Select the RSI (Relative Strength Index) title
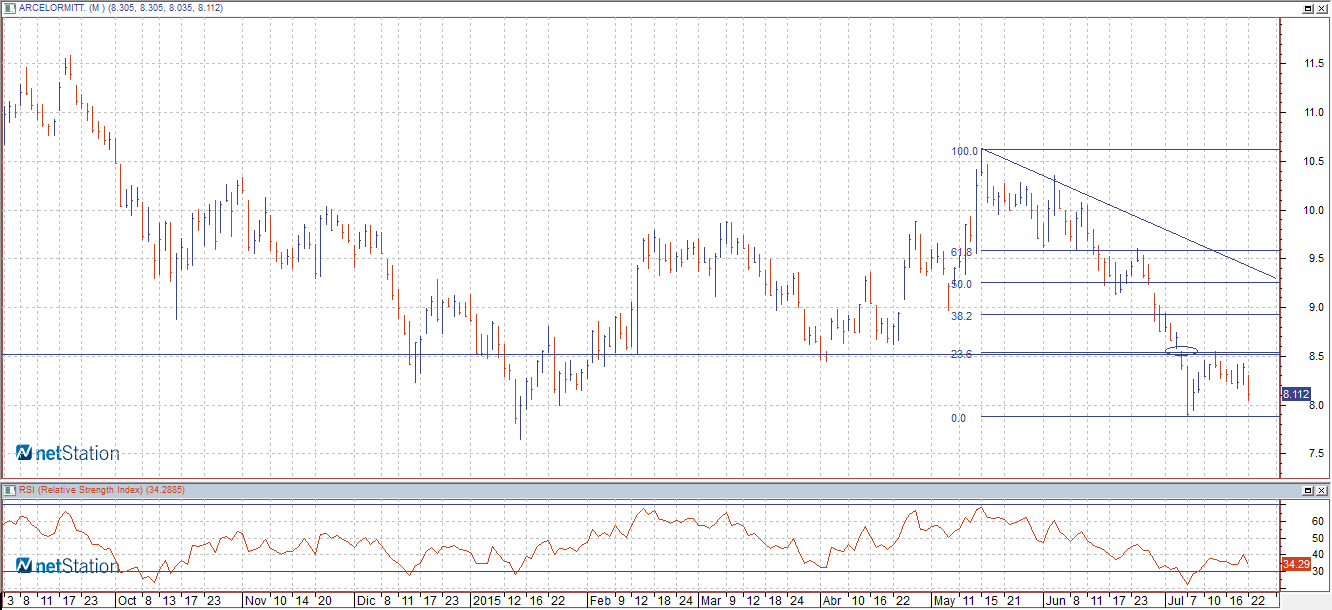1332x610 pixels. pos(100,490)
